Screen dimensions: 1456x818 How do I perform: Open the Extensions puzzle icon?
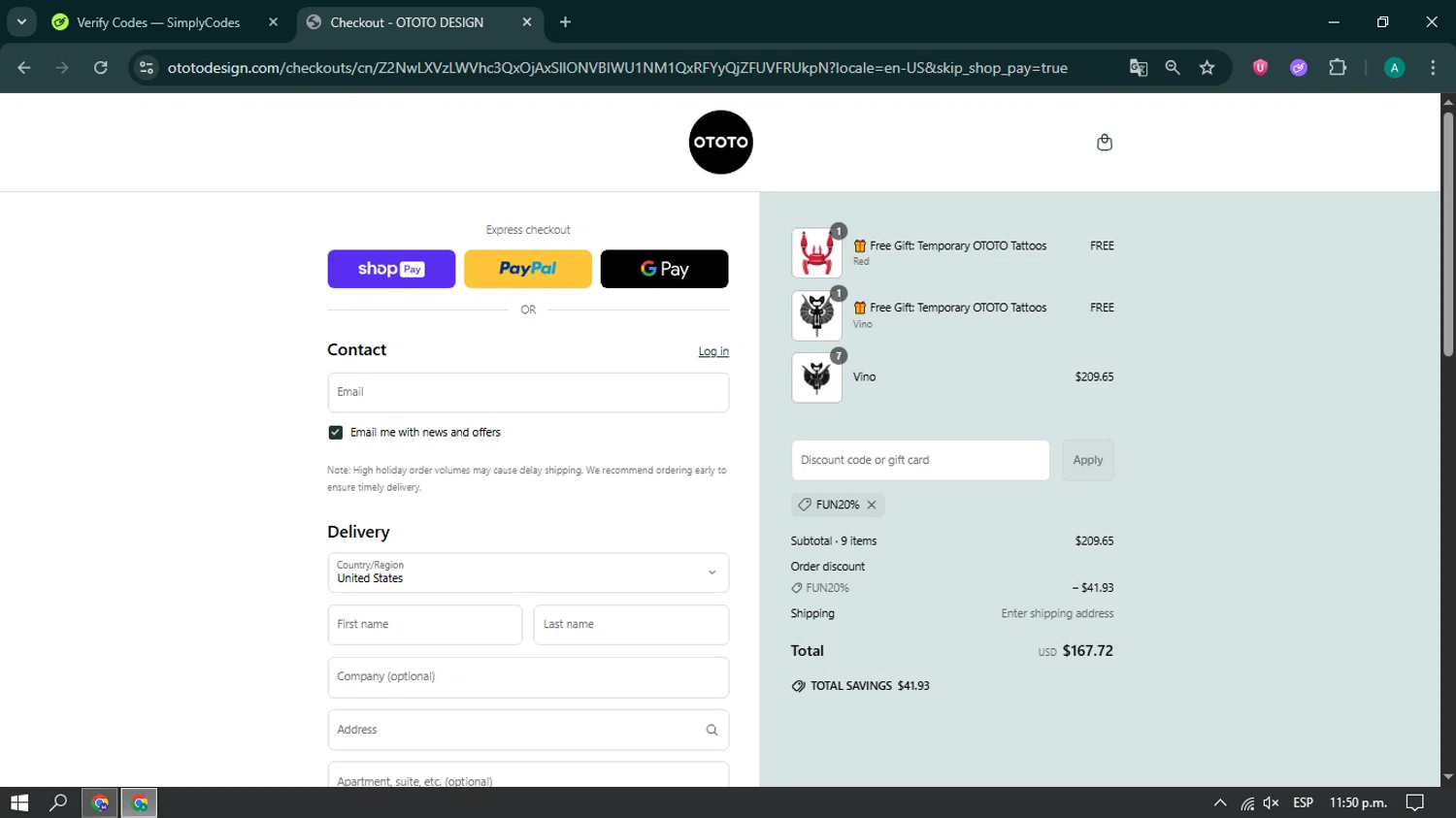click(x=1338, y=67)
